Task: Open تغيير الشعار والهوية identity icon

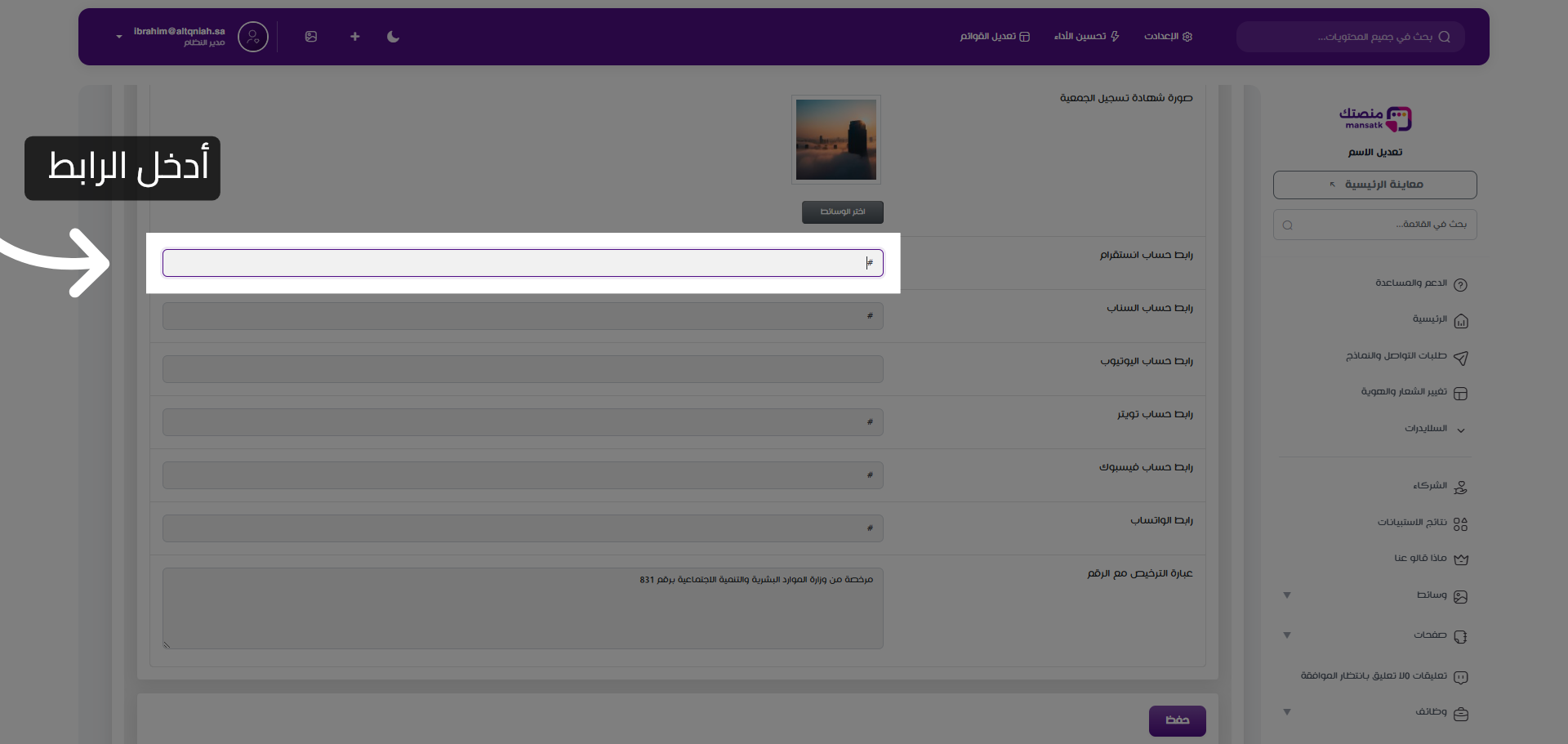Action: click(1462, 393)
